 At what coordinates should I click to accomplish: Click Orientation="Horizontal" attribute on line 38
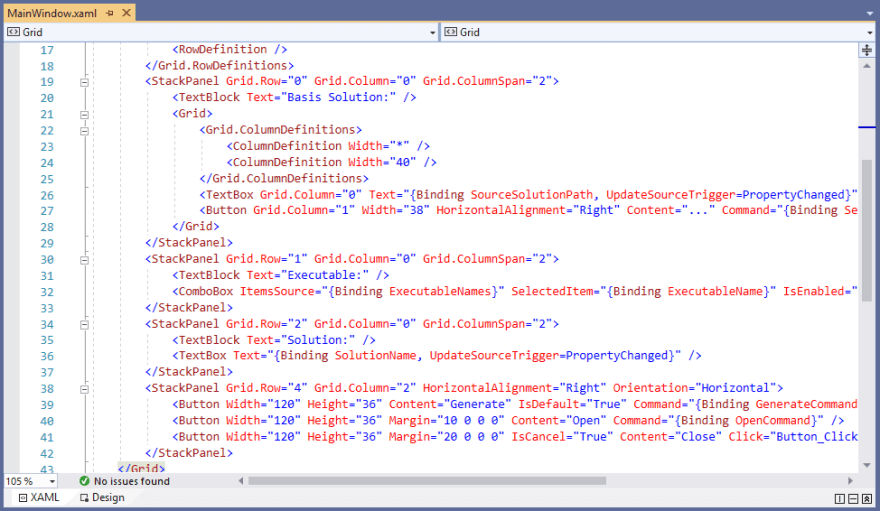[x=694, y=388]
